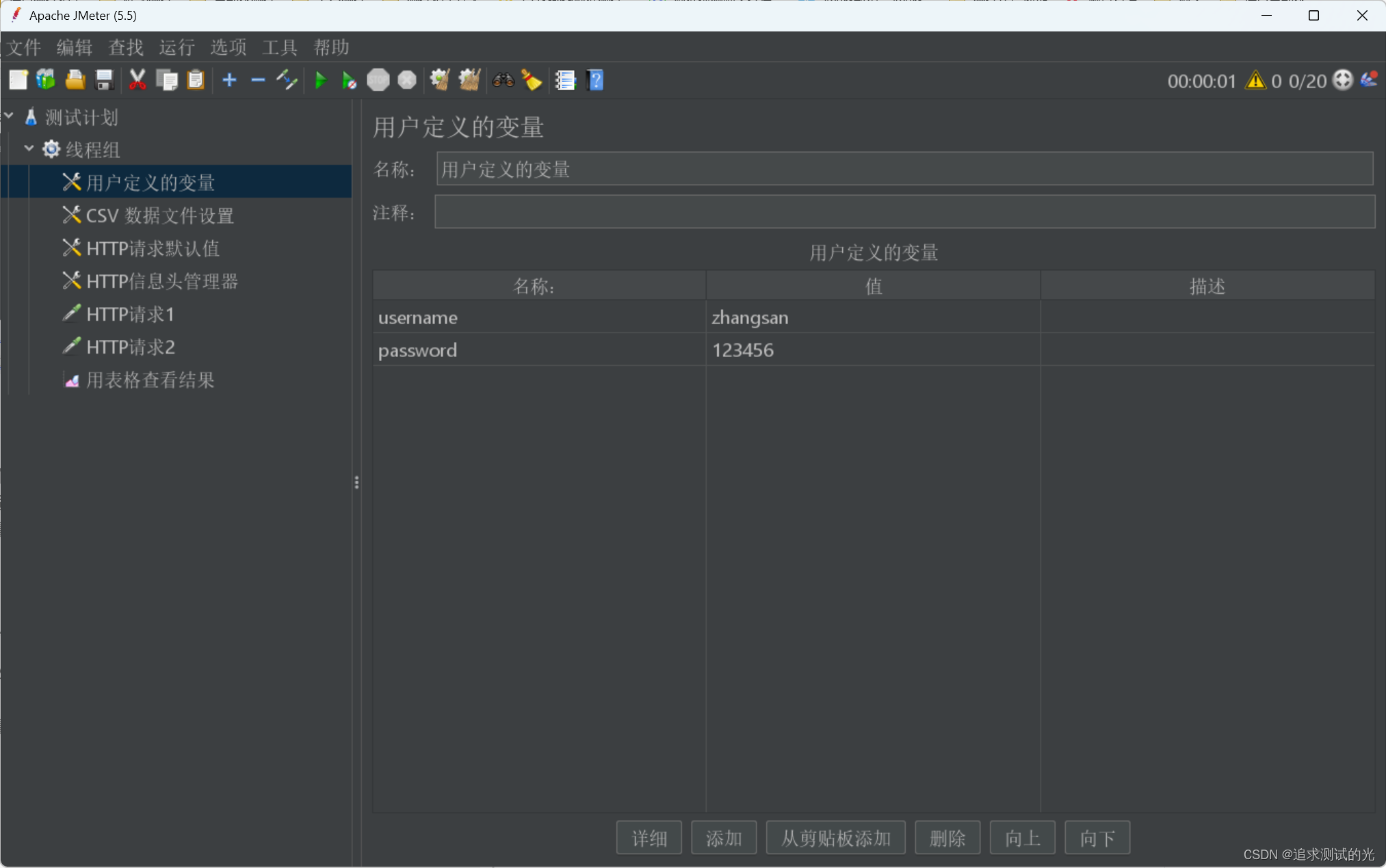Click the panel split divider handle
The width and height of the screenshot is (1386, 868).
tap(356, 483)
